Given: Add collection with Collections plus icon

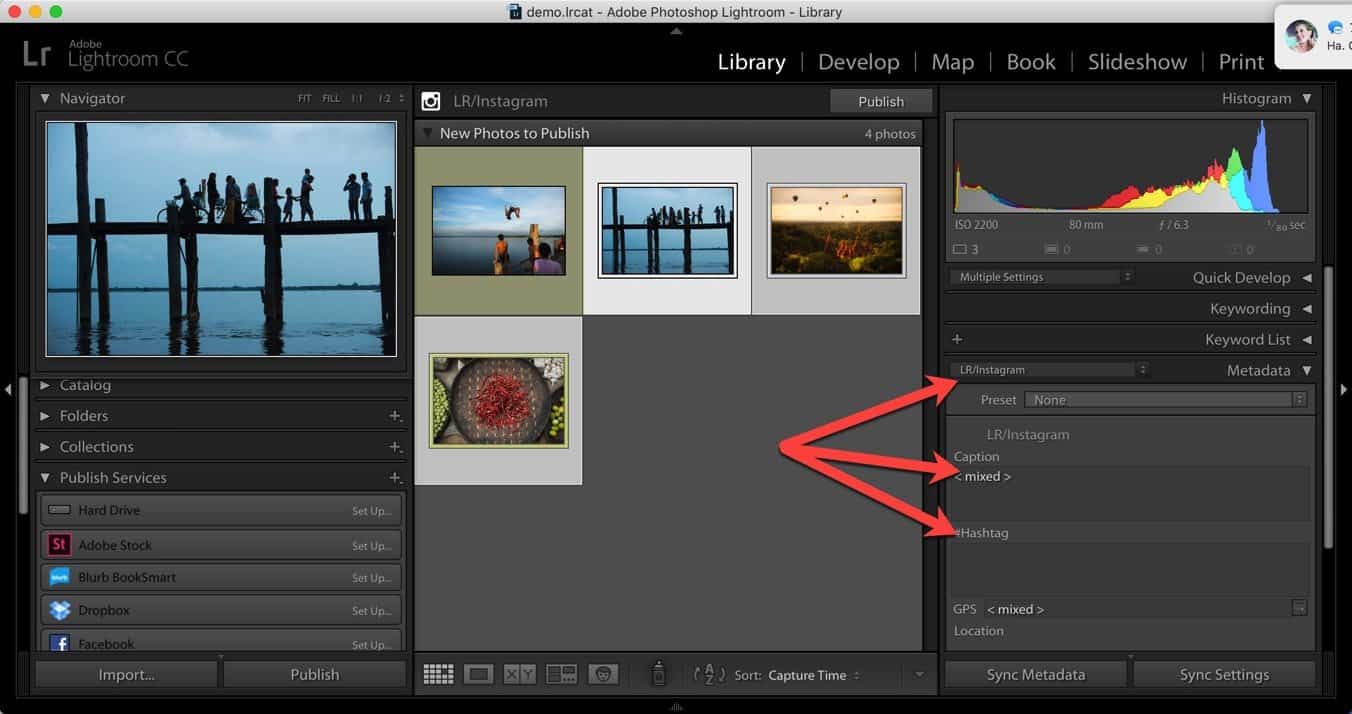Looking at the screenshot, I should pyautogui.click(x=395, y=447).
